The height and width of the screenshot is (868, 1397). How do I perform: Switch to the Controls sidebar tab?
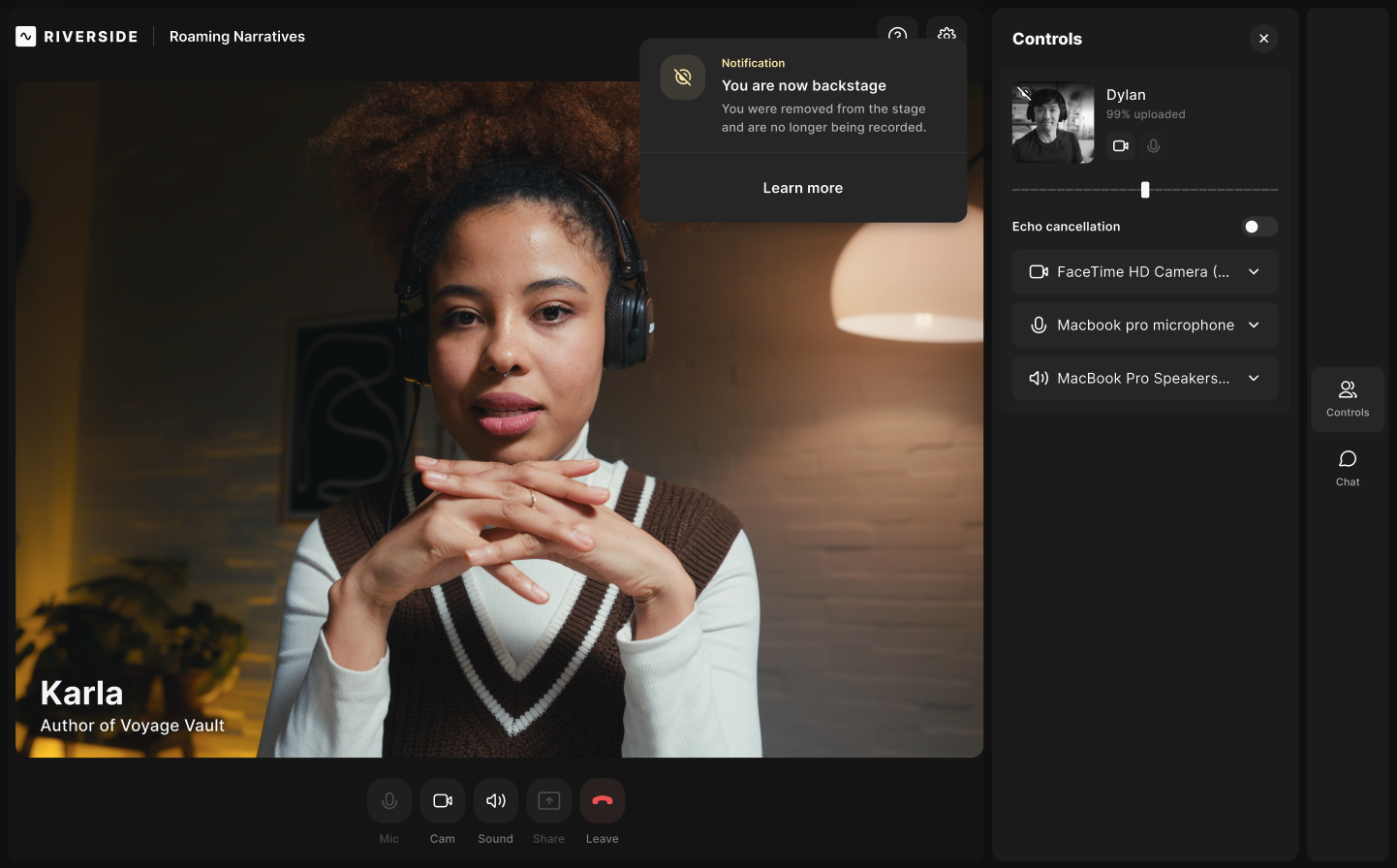coord(1348,398)
